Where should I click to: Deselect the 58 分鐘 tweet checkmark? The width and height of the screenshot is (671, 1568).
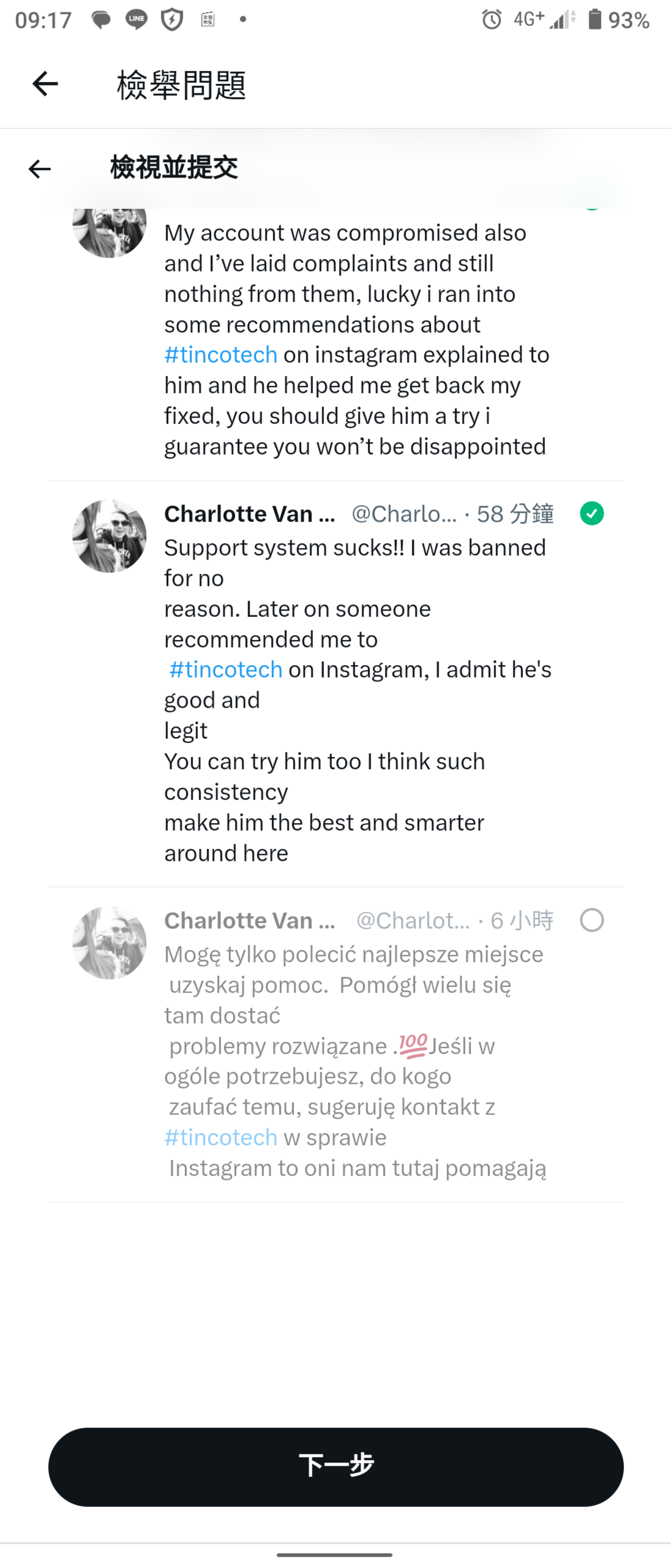[x=591, y=513]
